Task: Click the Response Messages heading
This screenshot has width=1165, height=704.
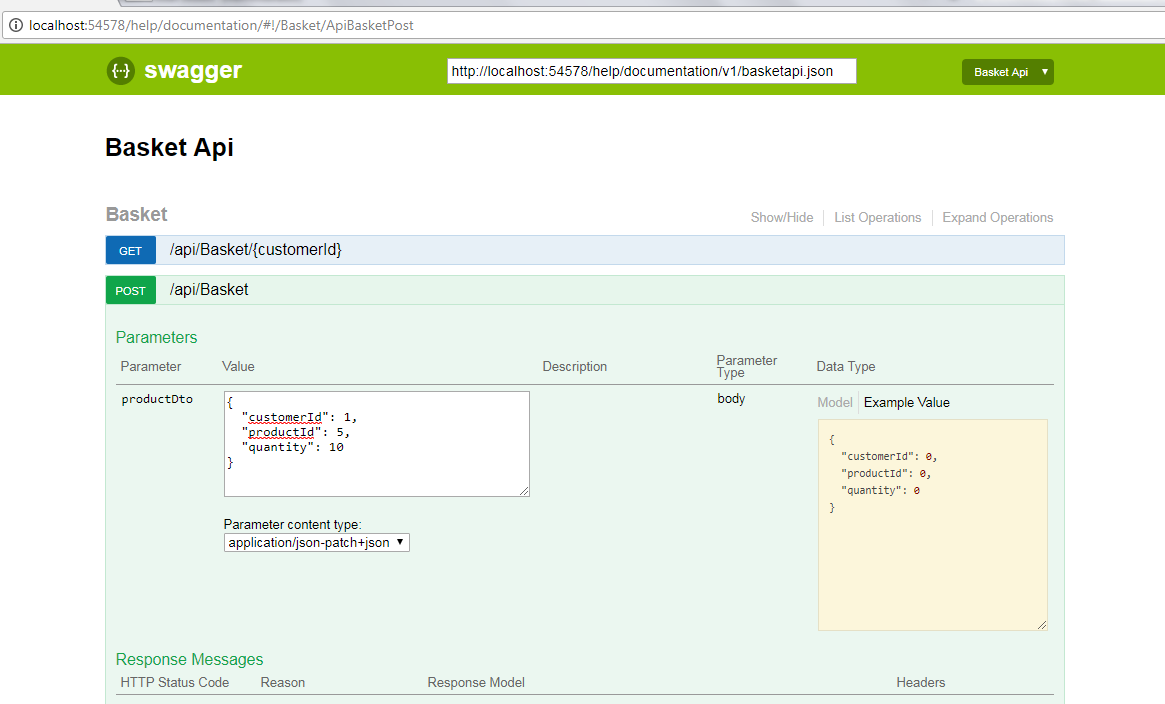Action: (x=189, y=659)
